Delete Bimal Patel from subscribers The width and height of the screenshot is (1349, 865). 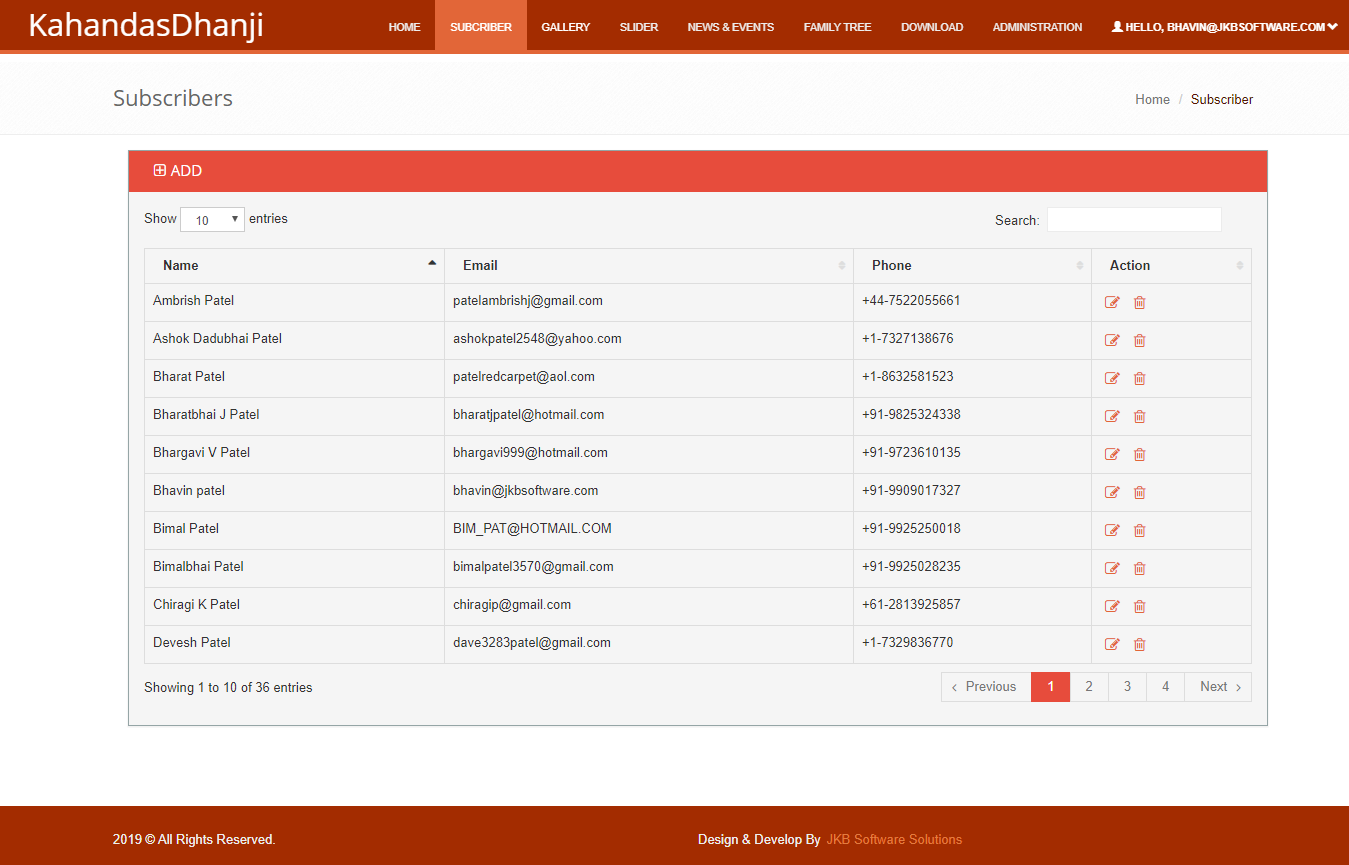click(1139, 530)
